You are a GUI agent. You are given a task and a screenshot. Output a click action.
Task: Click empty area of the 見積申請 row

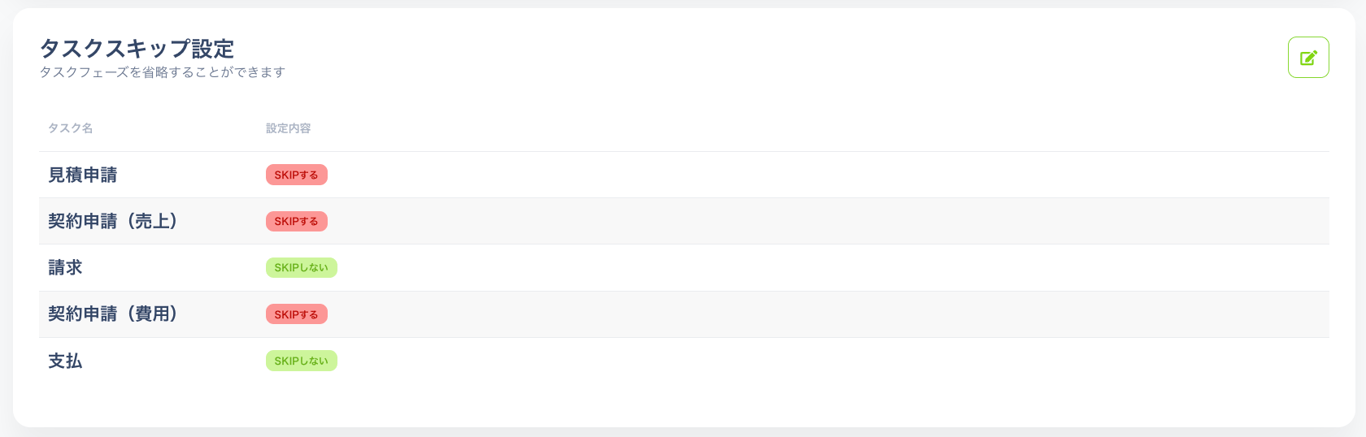[x=800, y=175]
